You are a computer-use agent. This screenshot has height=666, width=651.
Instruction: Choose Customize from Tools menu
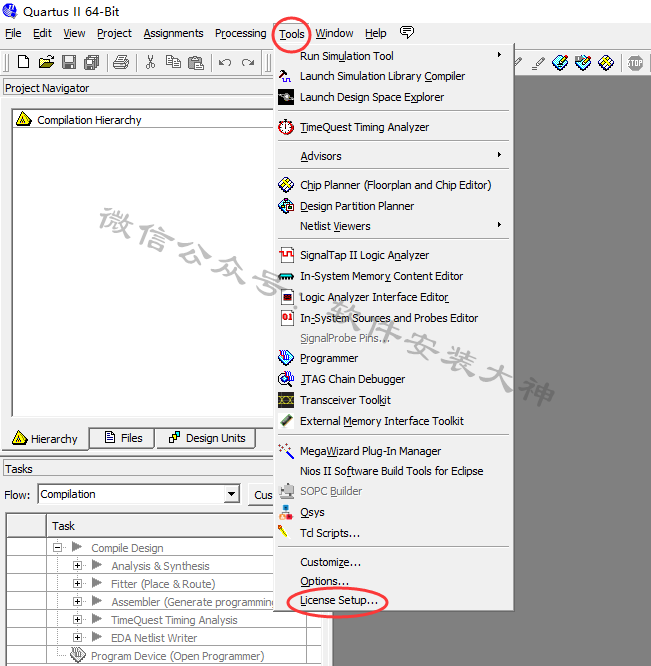click(x=330, y=562)
